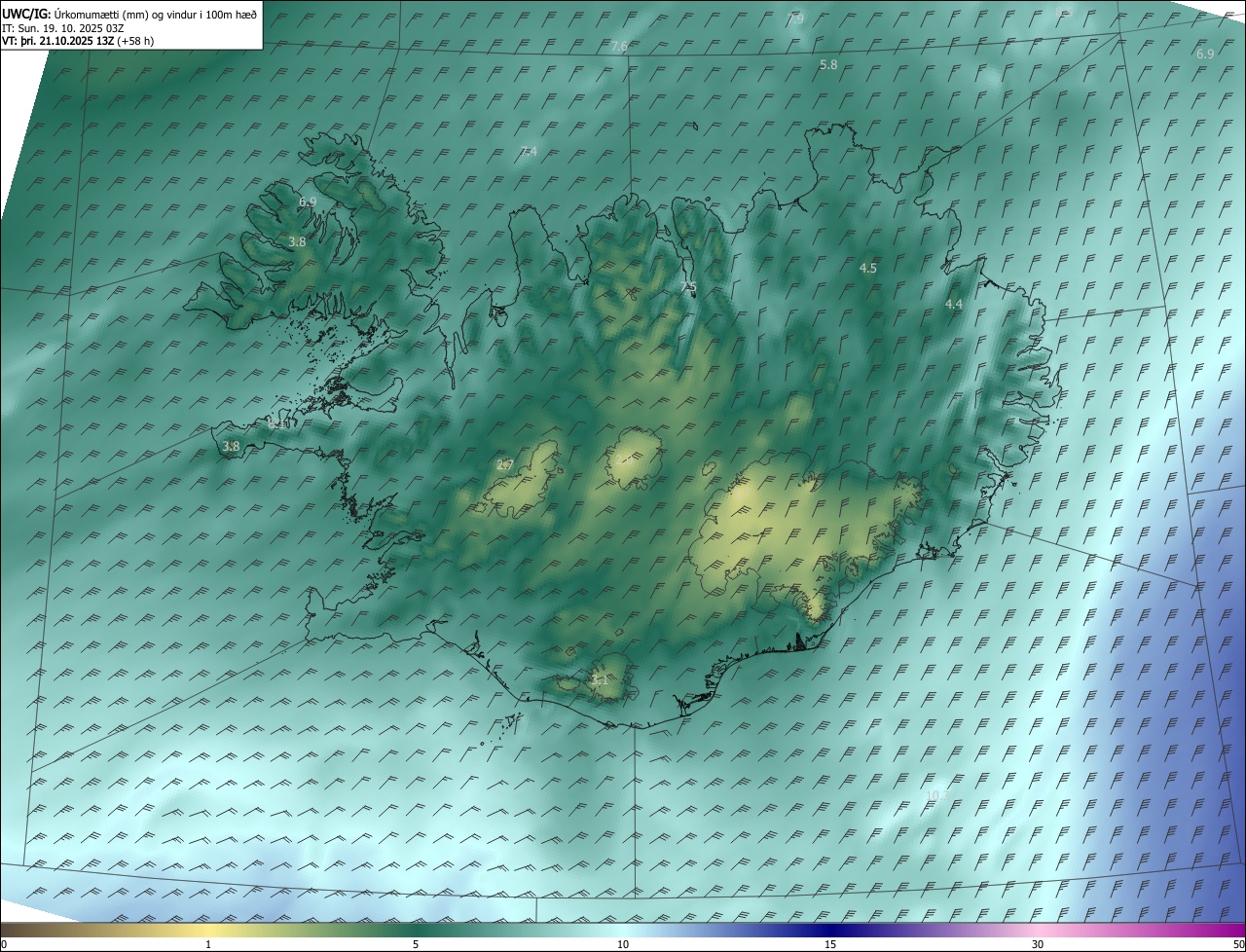This screenshot has width=1246, height=952.
Task: Click the 2.7 value label
Action: point(504,465)
